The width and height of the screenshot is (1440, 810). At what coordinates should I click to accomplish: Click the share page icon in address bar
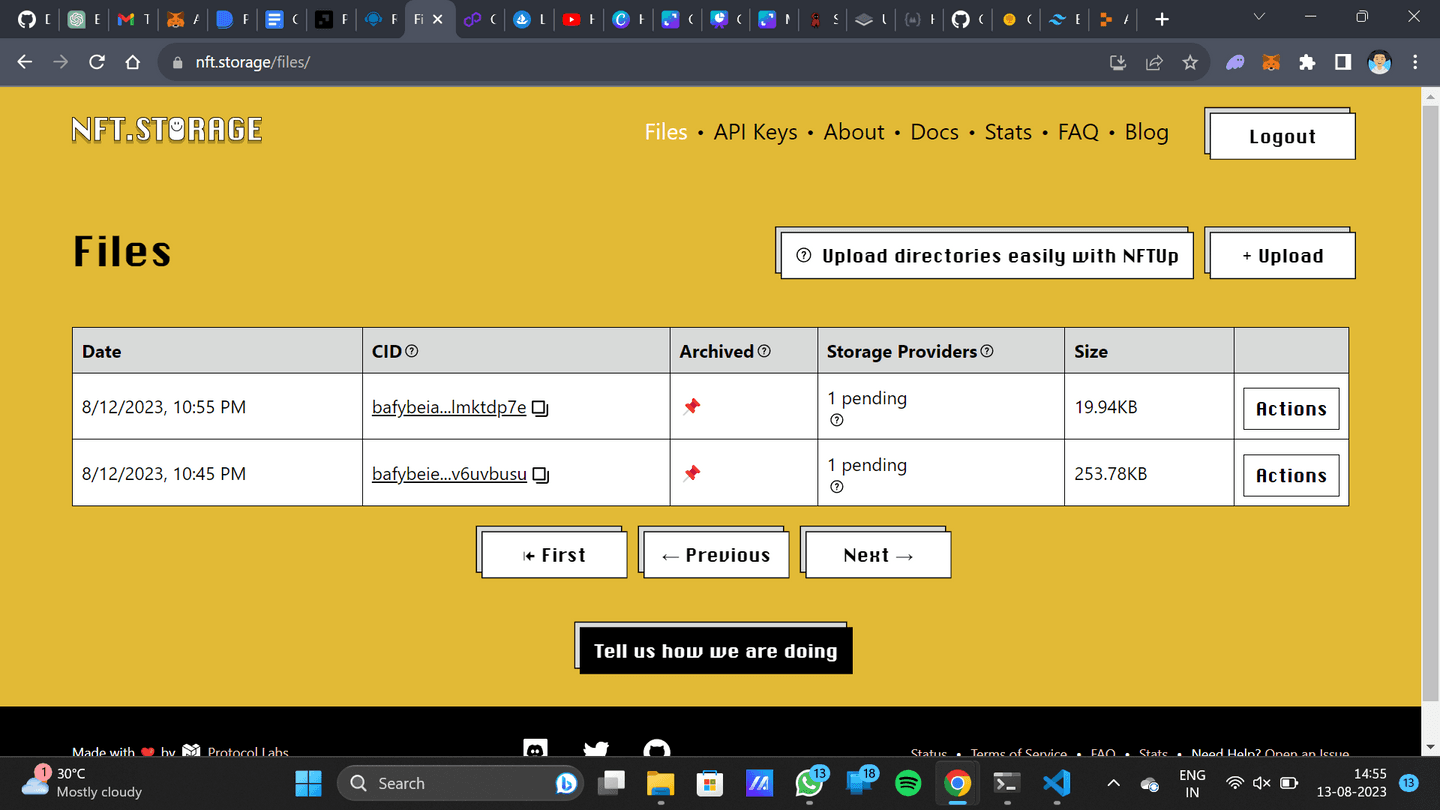pos(1154,62)
